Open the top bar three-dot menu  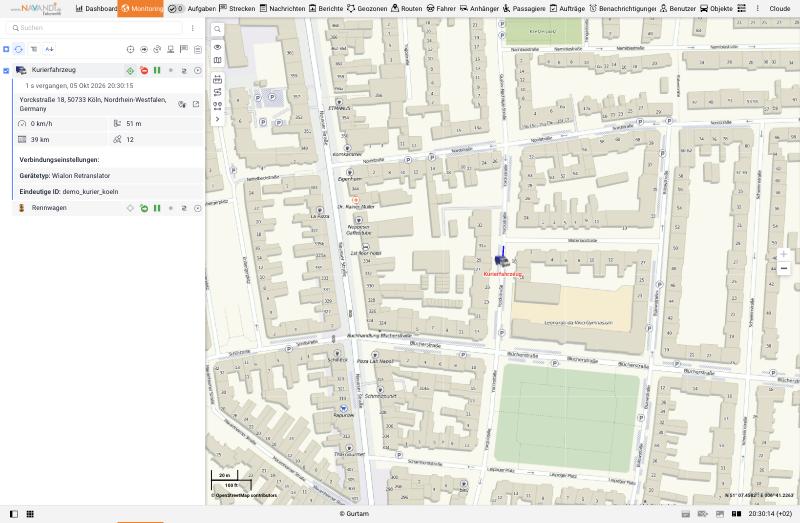pos(757,9)
